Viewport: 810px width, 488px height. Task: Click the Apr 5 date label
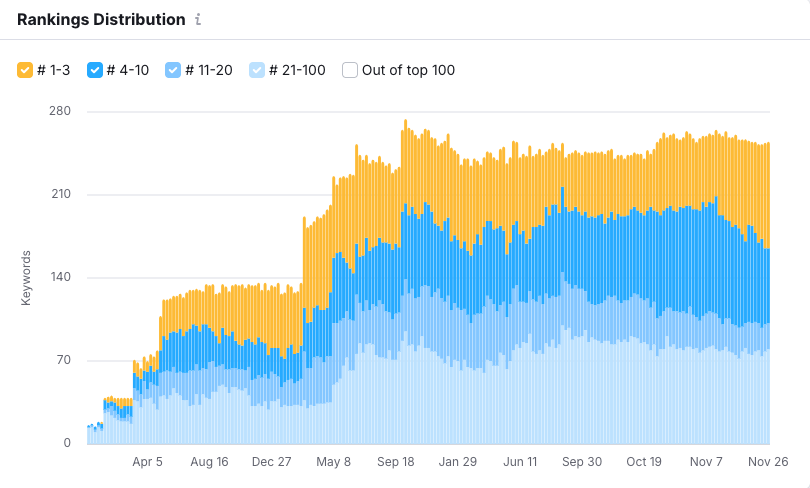(x=148, y=462)
